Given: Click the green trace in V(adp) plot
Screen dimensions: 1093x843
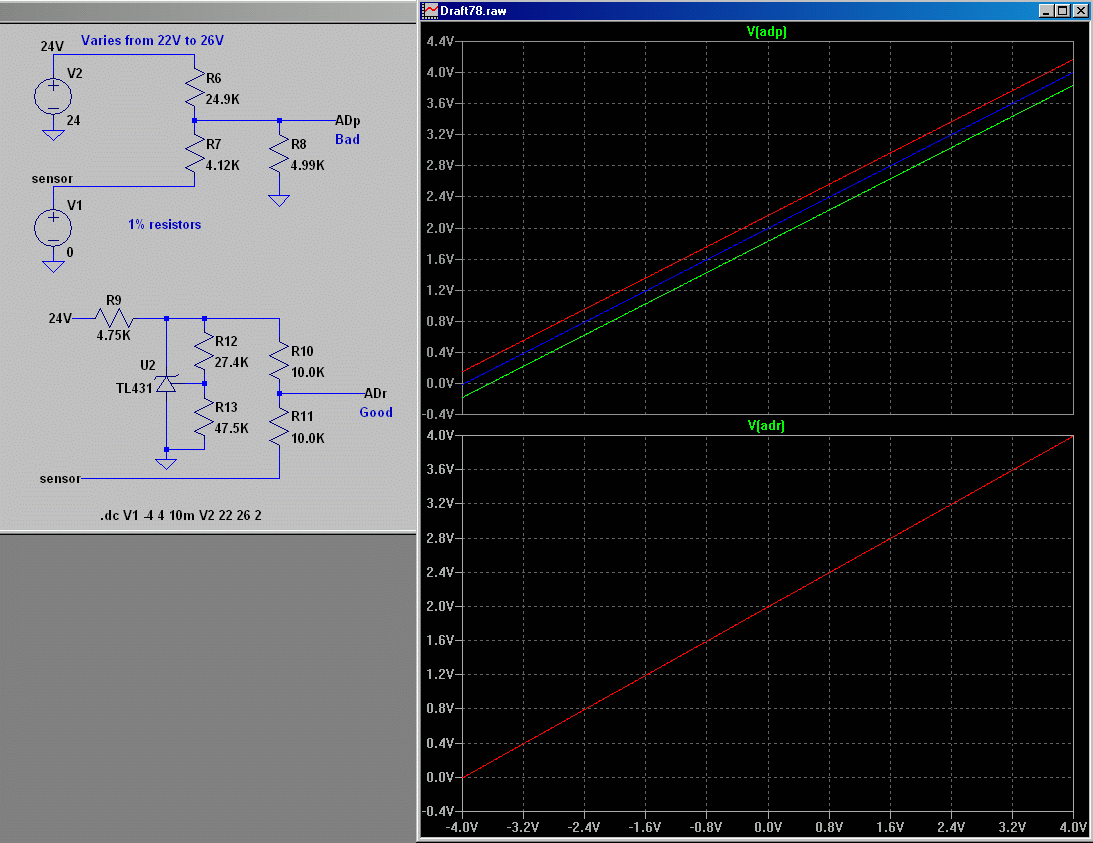Looking at the screenshot, I should (x=767, y=241).
